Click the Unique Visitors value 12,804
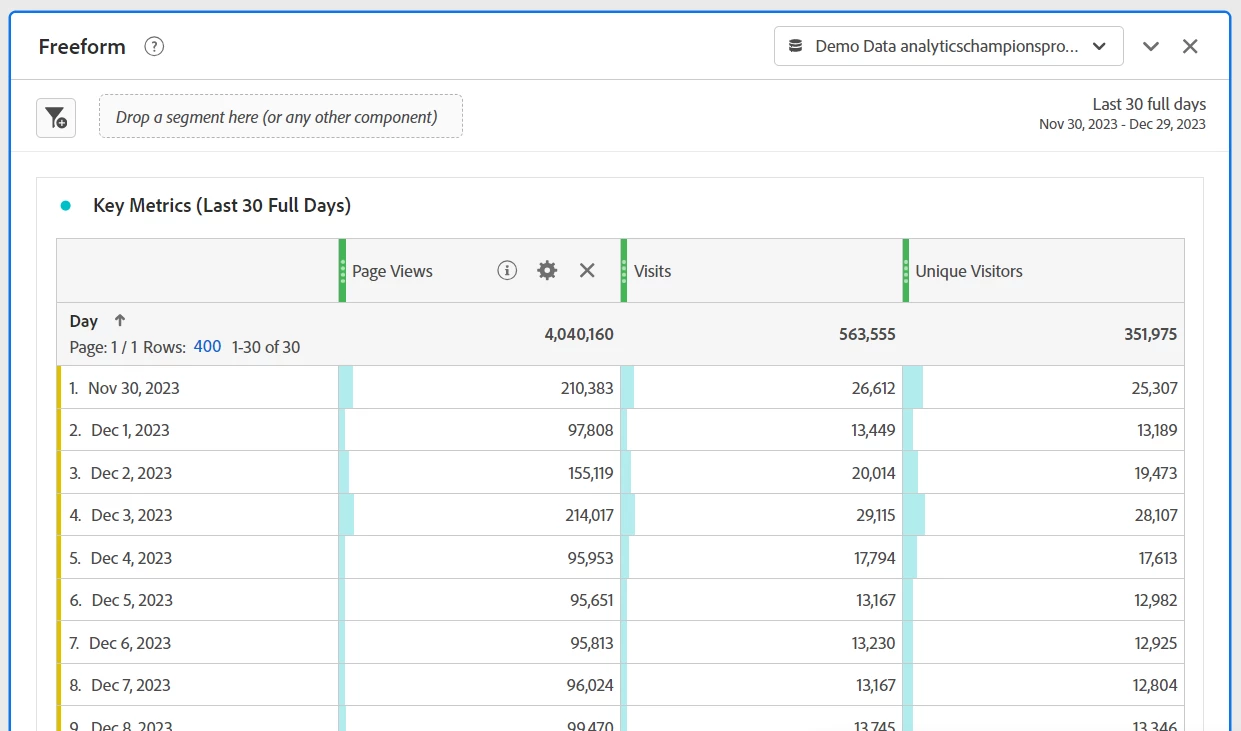 [x=1156, y=685]
